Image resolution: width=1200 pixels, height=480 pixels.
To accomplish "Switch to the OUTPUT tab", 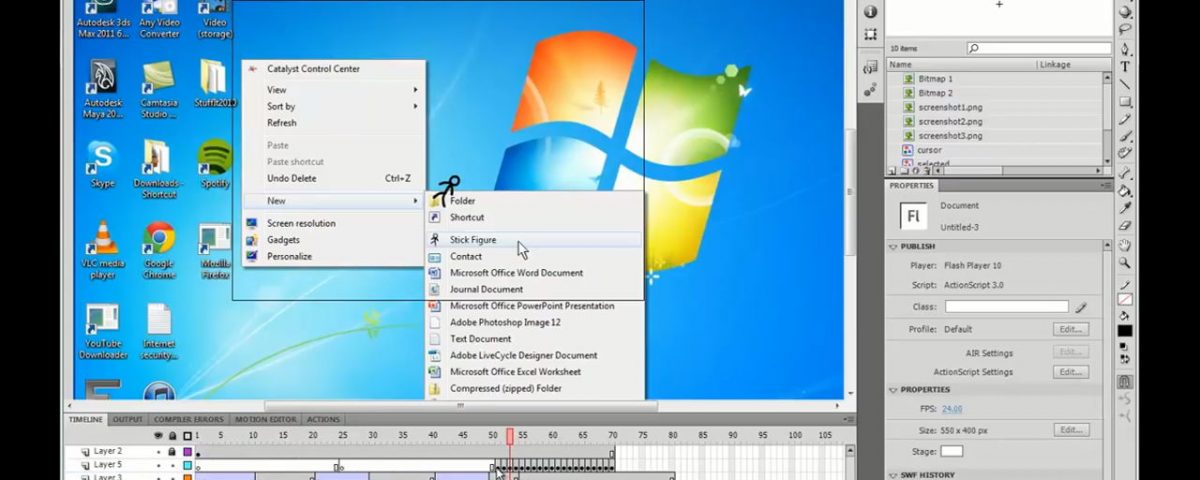I will (127, 419).
